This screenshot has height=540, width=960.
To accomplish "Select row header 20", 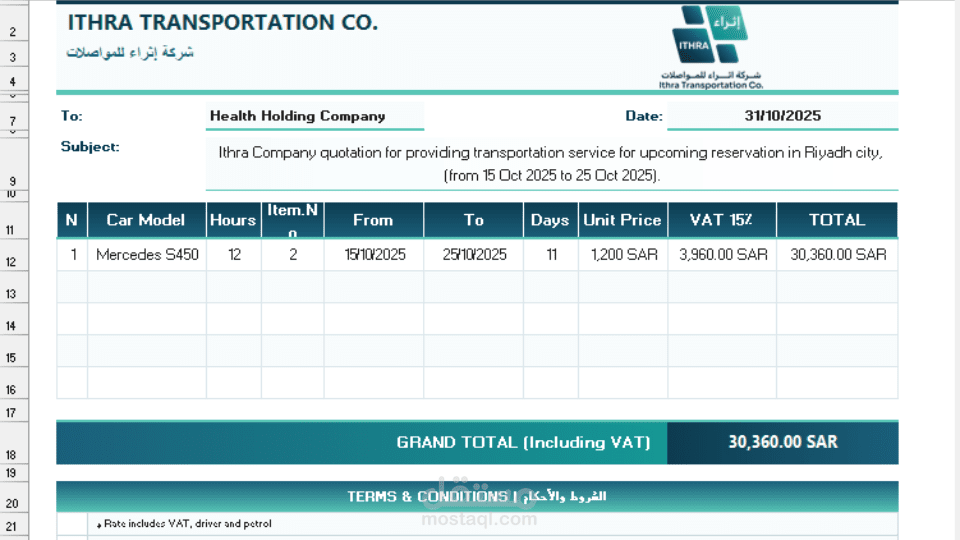I will coord(13,497).
